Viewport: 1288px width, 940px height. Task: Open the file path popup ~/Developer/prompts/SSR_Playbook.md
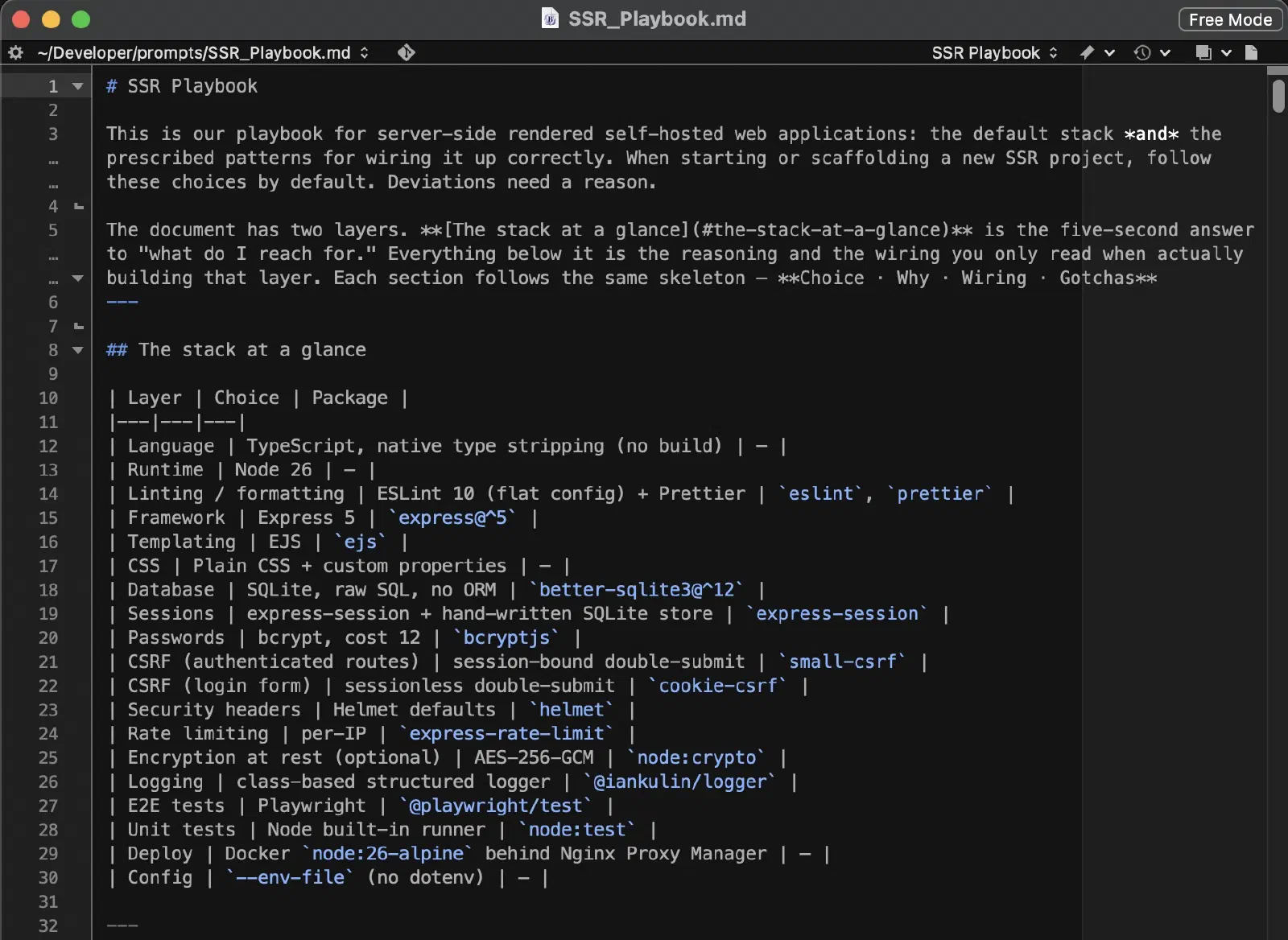point(202,53)
